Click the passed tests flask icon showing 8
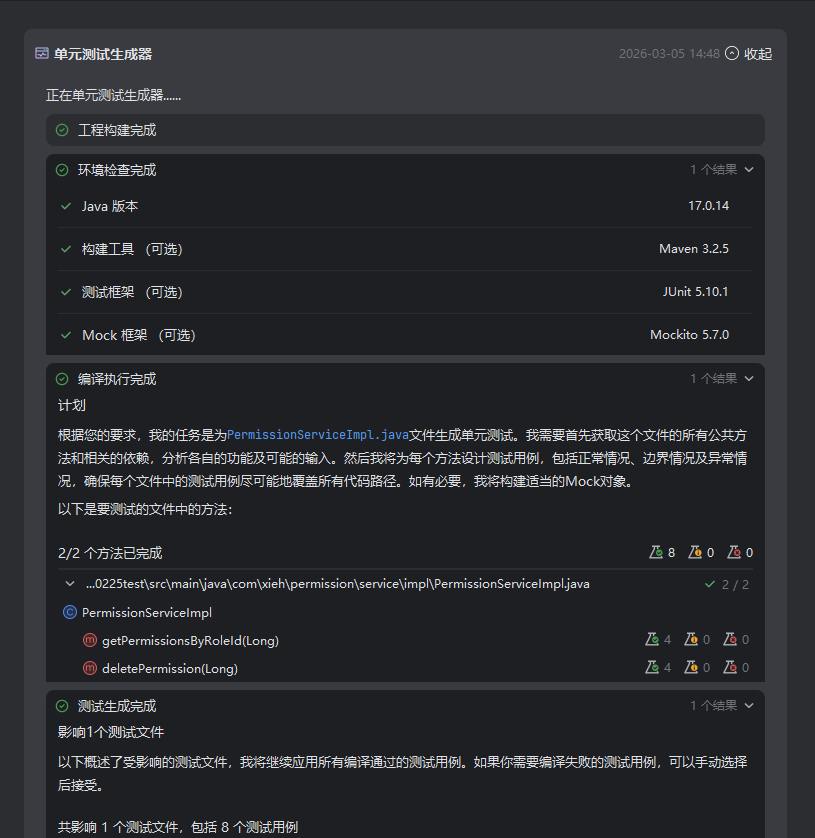This screenshot has height=838, width=815. (656, 552)
